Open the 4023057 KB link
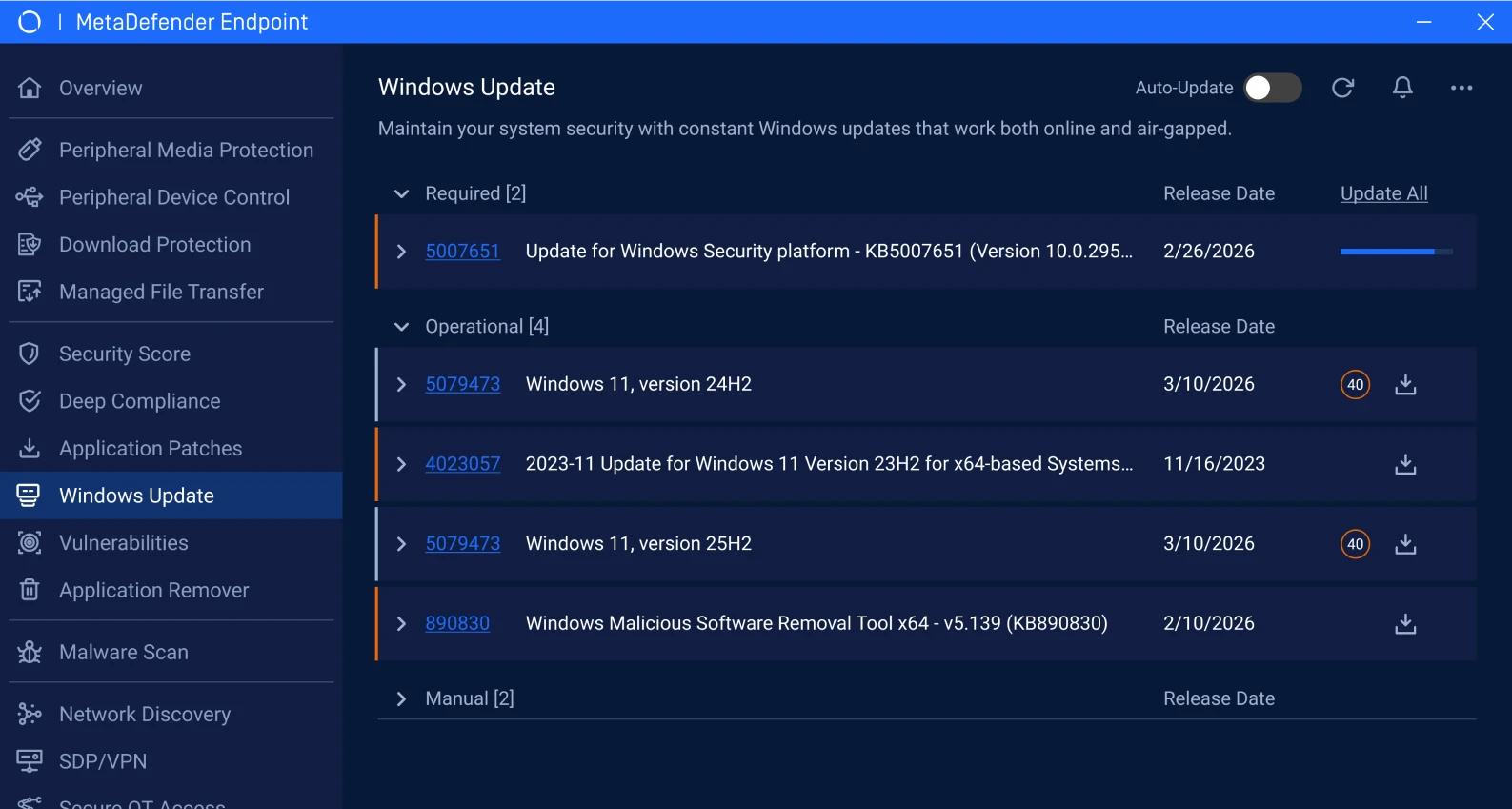Image resolution: width=1512 pixels, height=809 pixels. (x=462, y=464)
